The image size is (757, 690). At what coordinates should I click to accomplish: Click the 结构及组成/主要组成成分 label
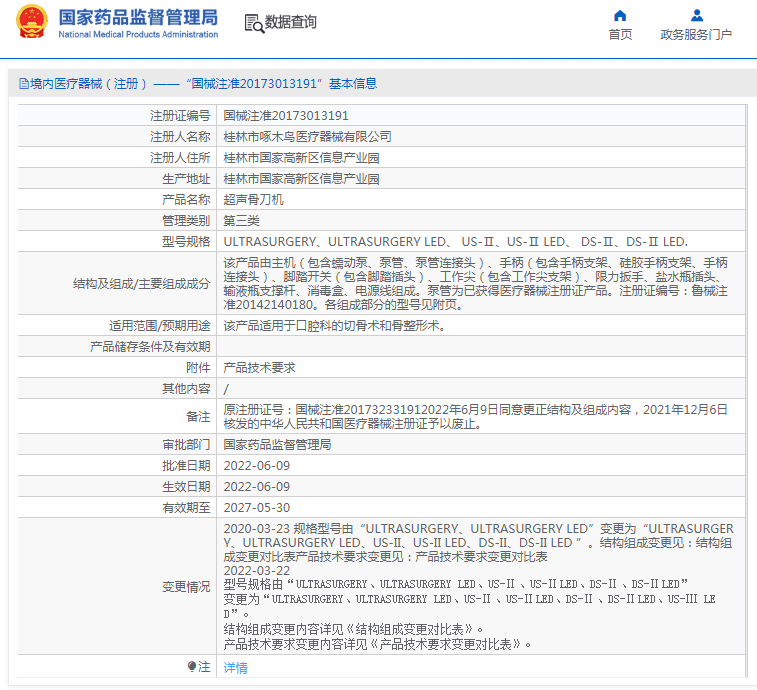pyautogui.click(x=141, y=283)
